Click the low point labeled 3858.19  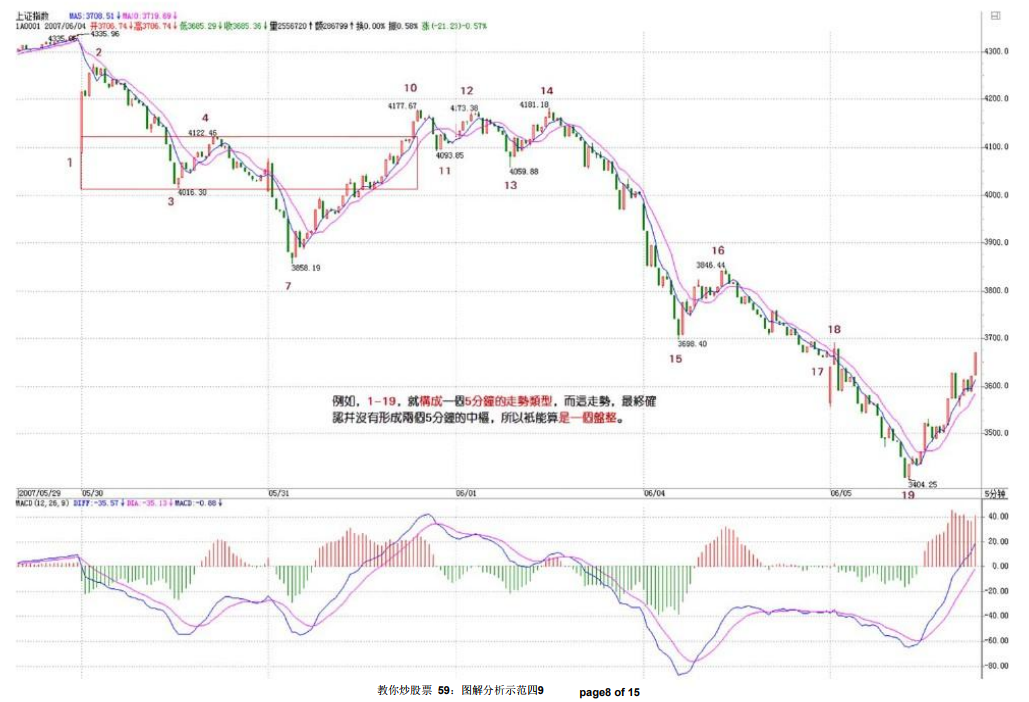(x=305, y=268)
